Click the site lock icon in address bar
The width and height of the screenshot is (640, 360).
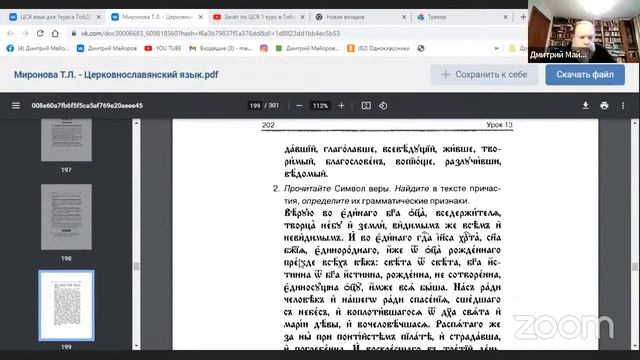click(x=73, y=33)
